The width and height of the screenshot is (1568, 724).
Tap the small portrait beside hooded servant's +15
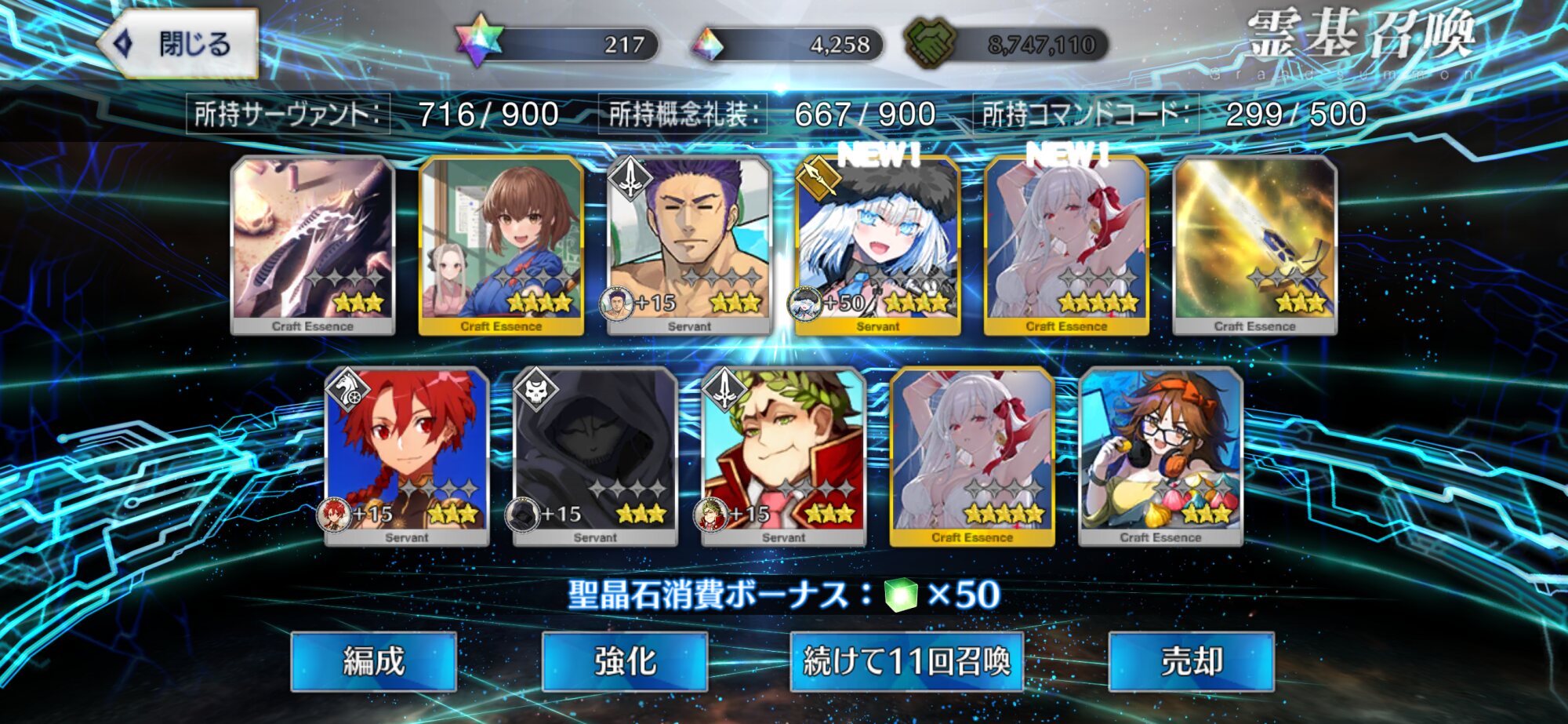[522, 515]
